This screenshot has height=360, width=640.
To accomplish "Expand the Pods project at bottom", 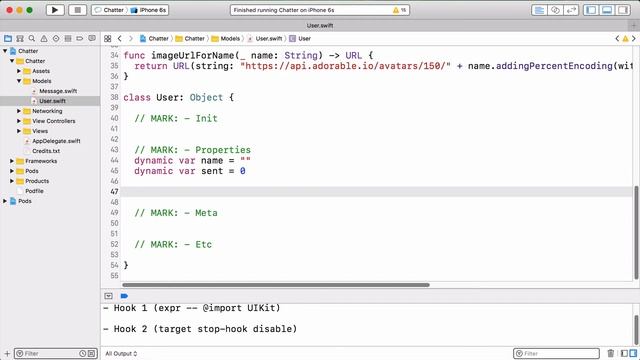I will [5, 201].
